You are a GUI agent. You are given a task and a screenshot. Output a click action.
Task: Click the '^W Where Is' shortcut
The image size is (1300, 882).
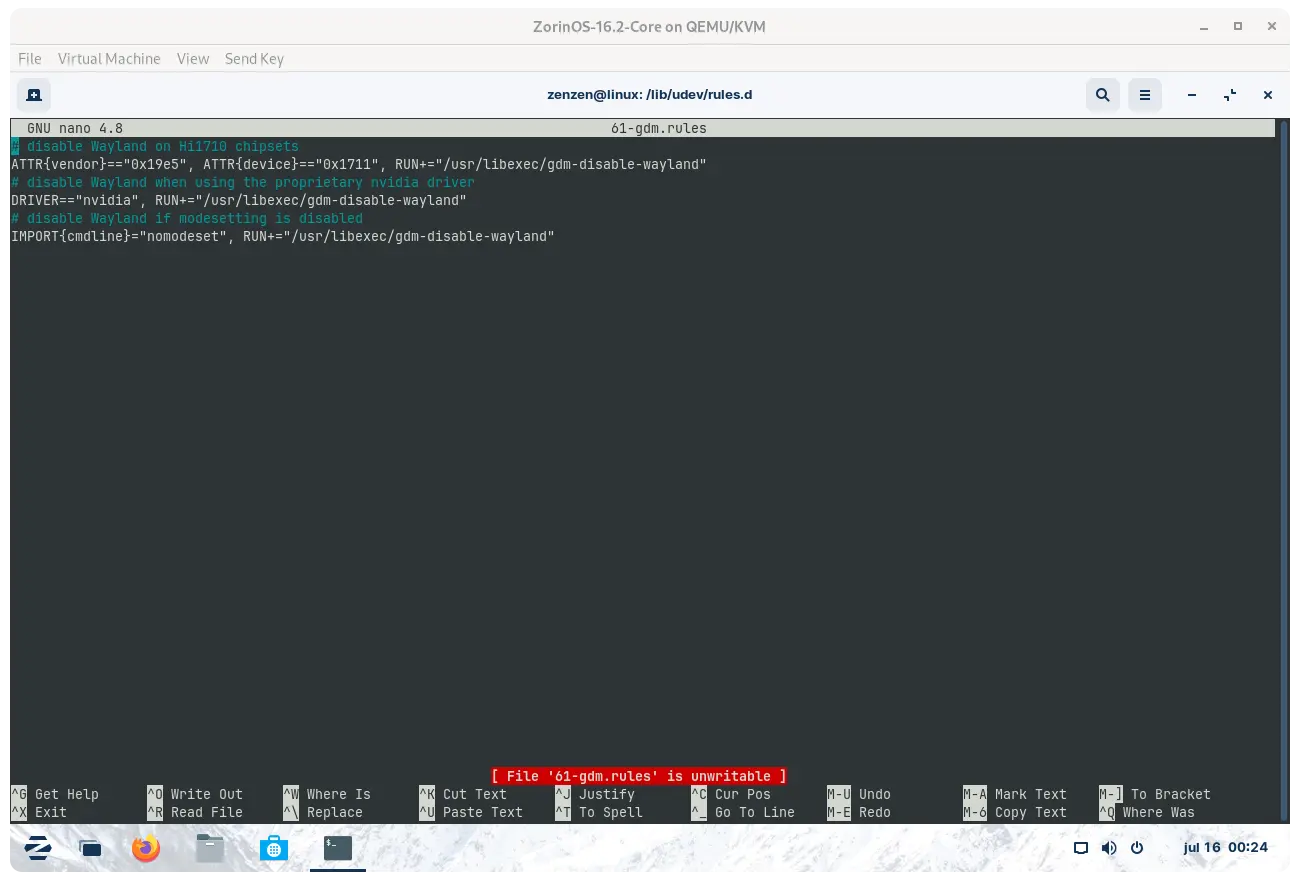click(327, 794)
